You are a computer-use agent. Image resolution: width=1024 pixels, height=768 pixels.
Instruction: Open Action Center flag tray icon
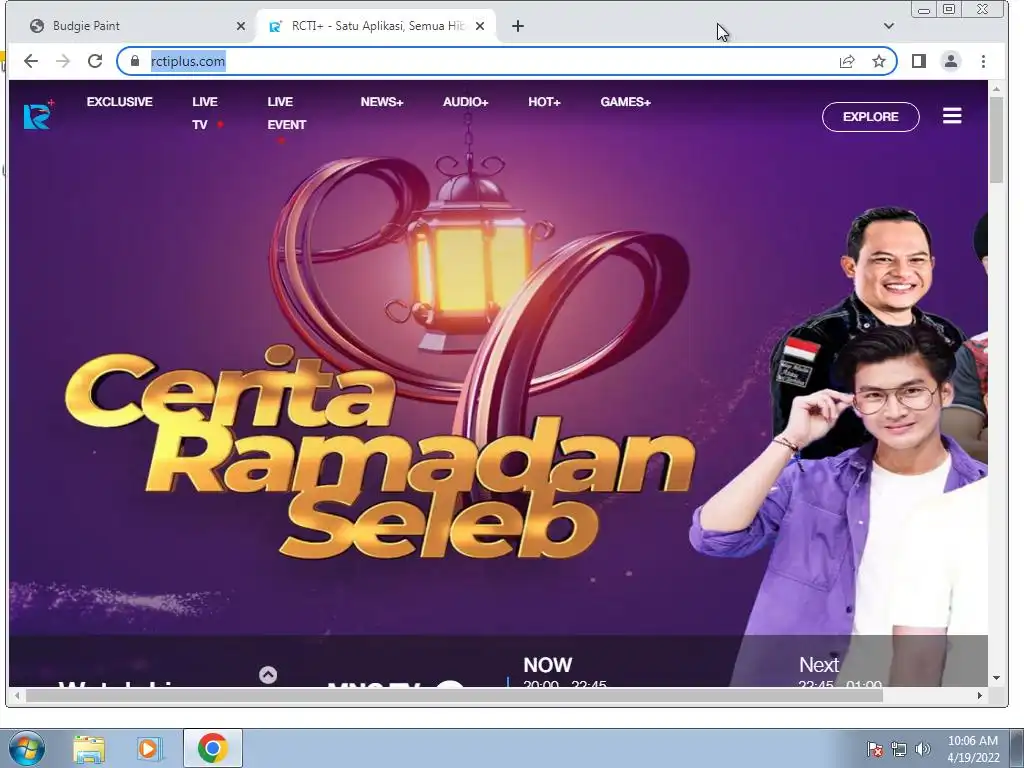(875, 749)
